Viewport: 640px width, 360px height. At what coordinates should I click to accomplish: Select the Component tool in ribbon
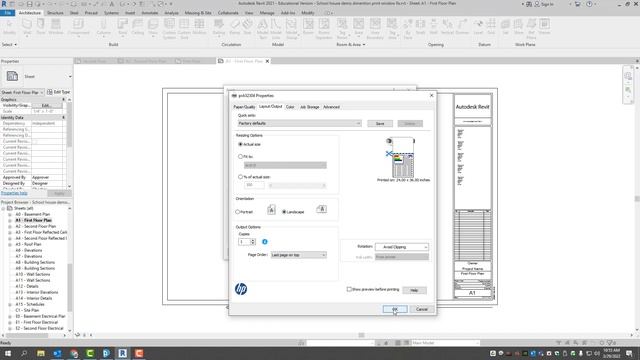[78, 27]
